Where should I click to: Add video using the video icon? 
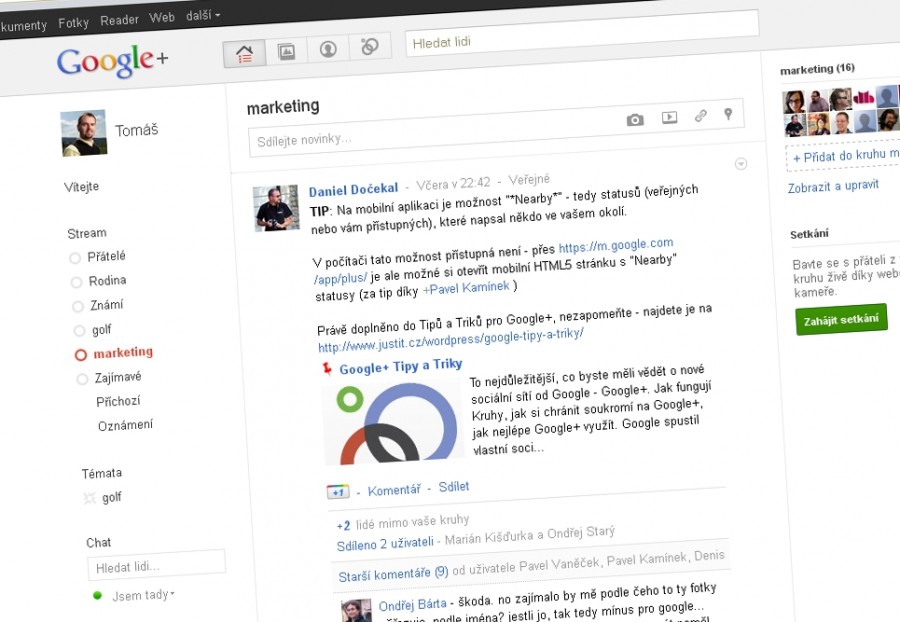tap(669, 118)
